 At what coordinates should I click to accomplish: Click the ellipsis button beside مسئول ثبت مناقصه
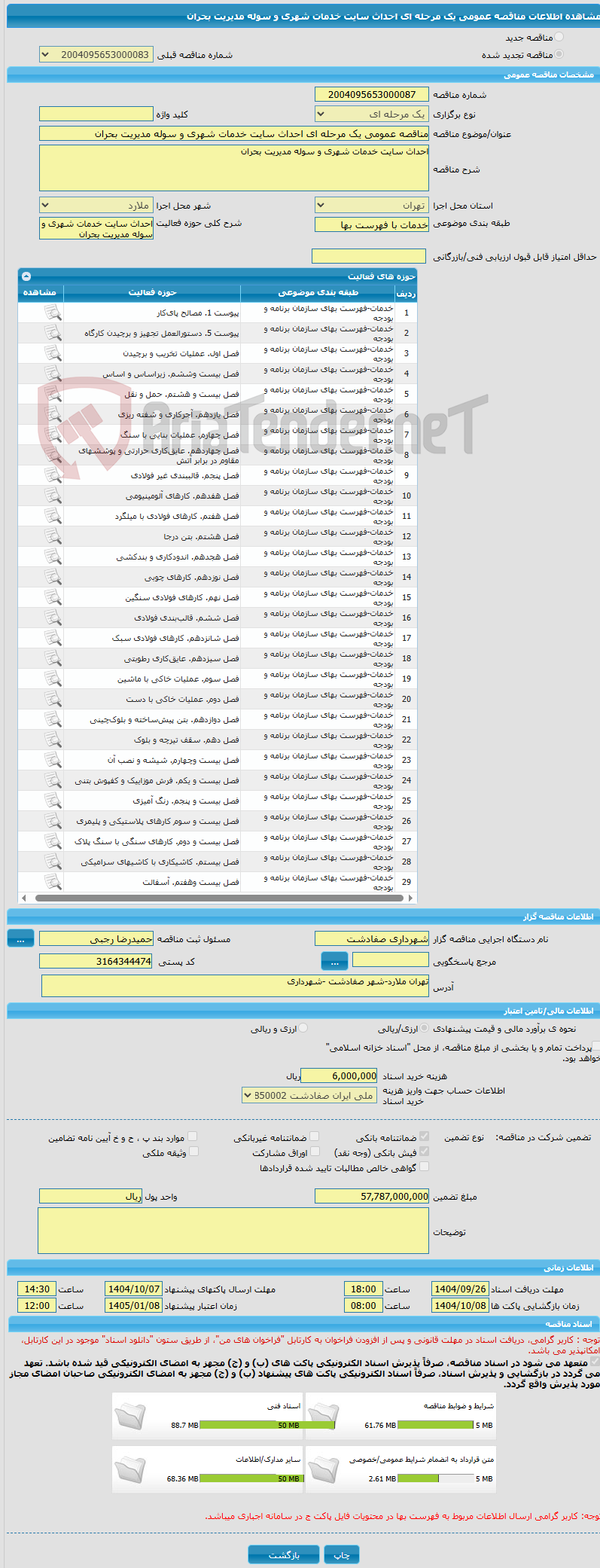click(20, 938)
